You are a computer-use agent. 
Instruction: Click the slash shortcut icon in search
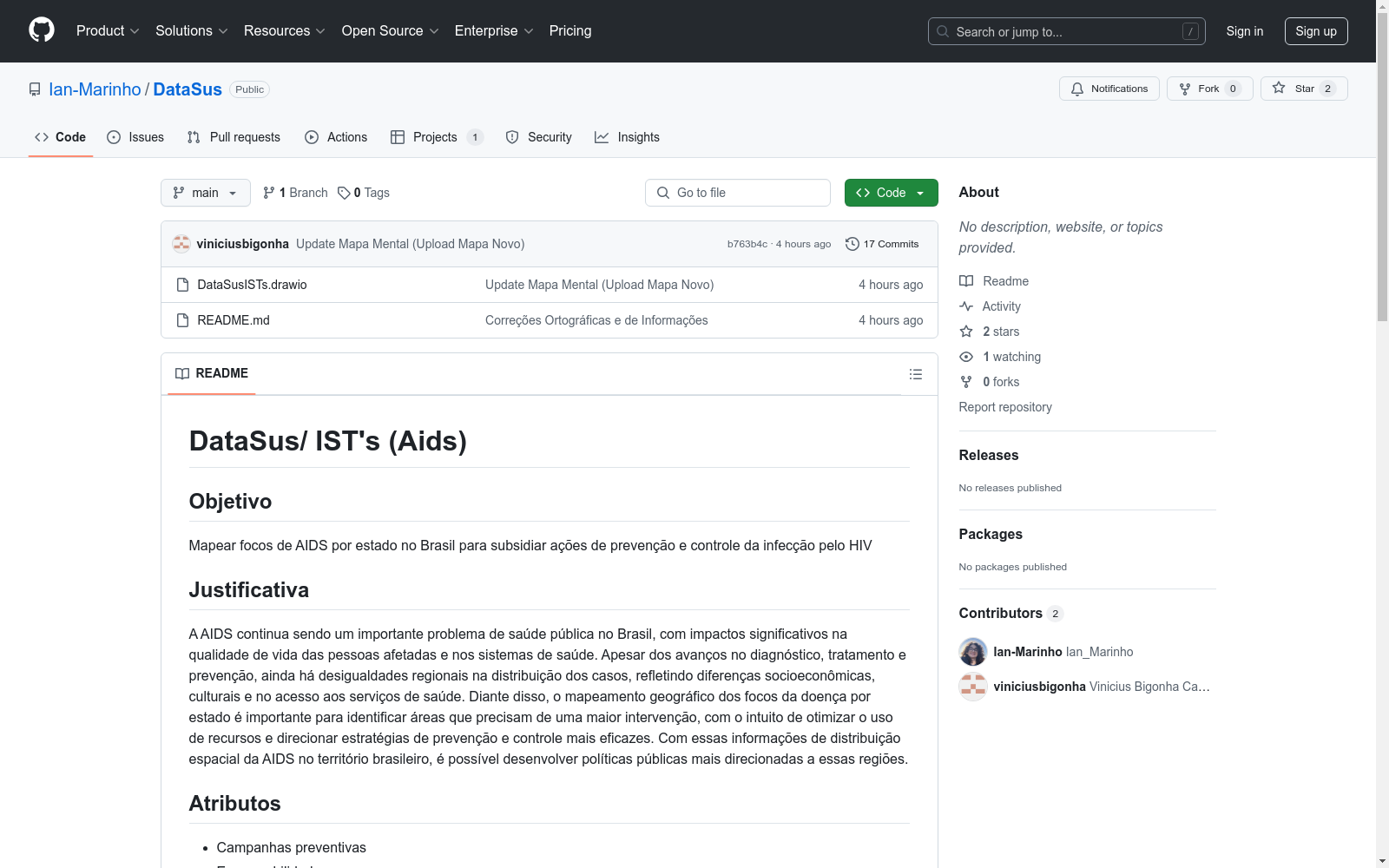click(1190, 31)
